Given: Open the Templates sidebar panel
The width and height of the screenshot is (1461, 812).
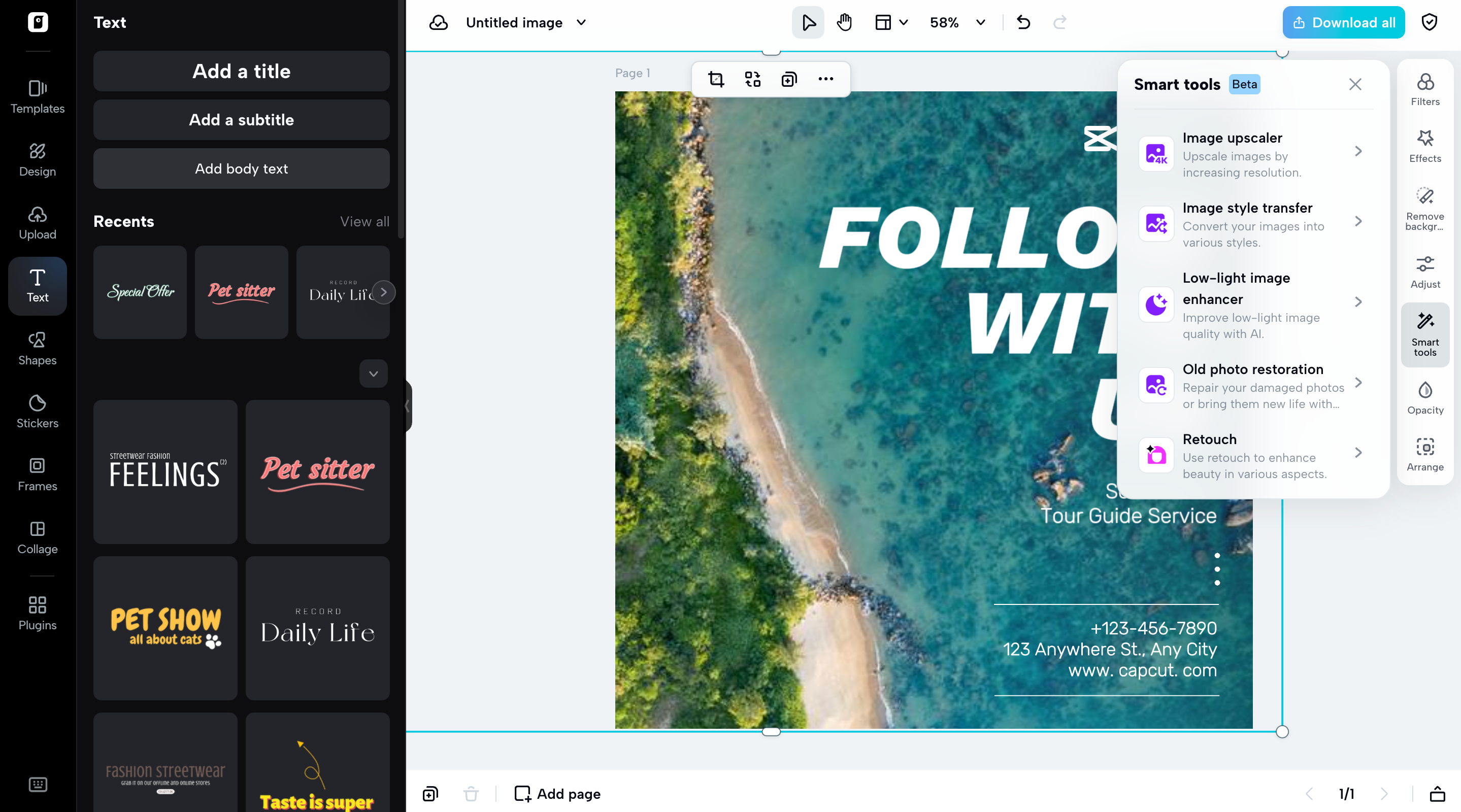Looking at the screenshot, I should [x=38, y=97].
